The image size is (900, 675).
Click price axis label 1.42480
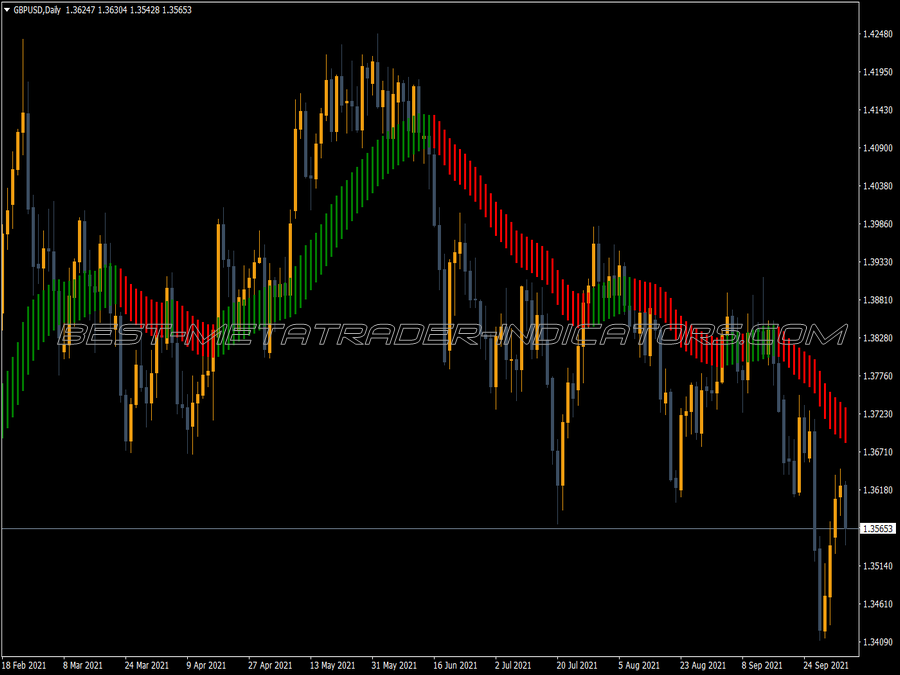click(x=878, y=34)
